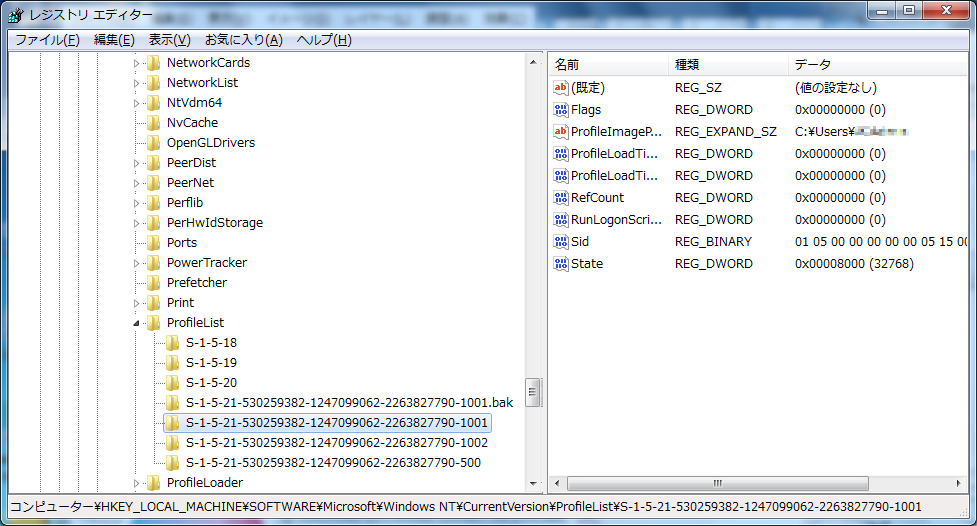977x526 pixels.
Task: Click the Perflib folder icon
Action: click(x=153, y=203)
